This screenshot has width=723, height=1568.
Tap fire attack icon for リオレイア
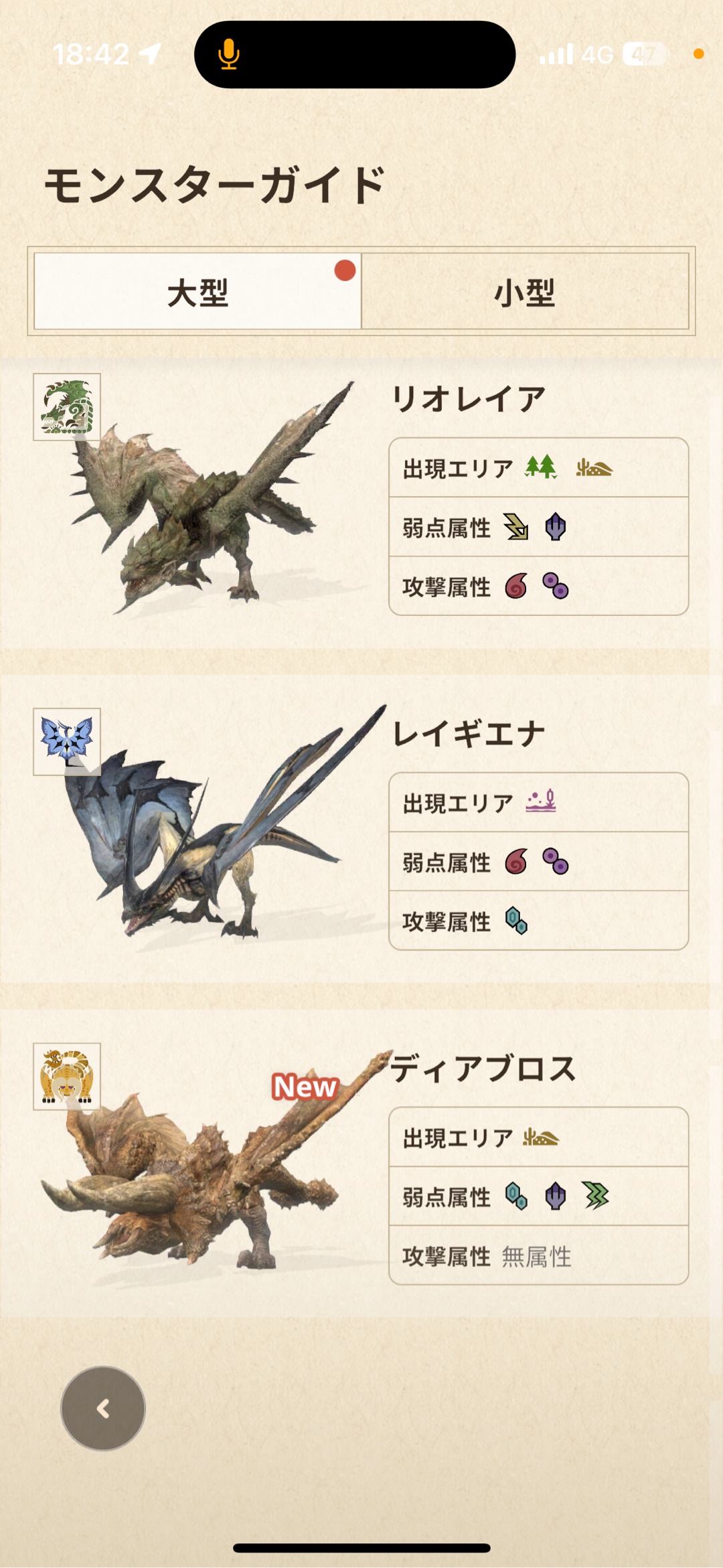tap(516, 586)
